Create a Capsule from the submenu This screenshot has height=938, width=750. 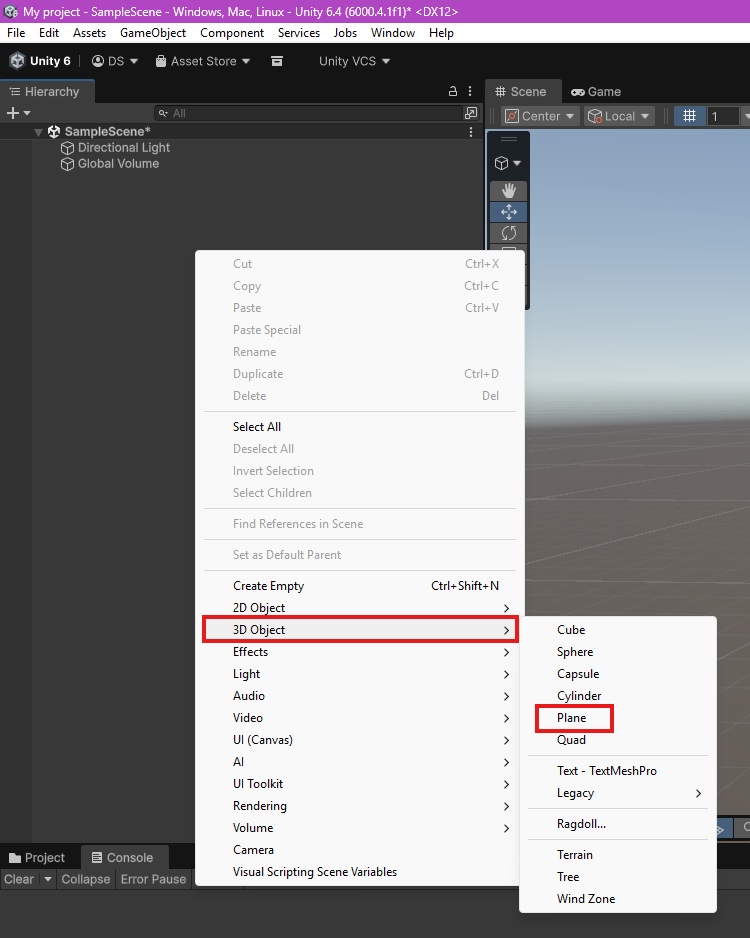coord(618,674)
